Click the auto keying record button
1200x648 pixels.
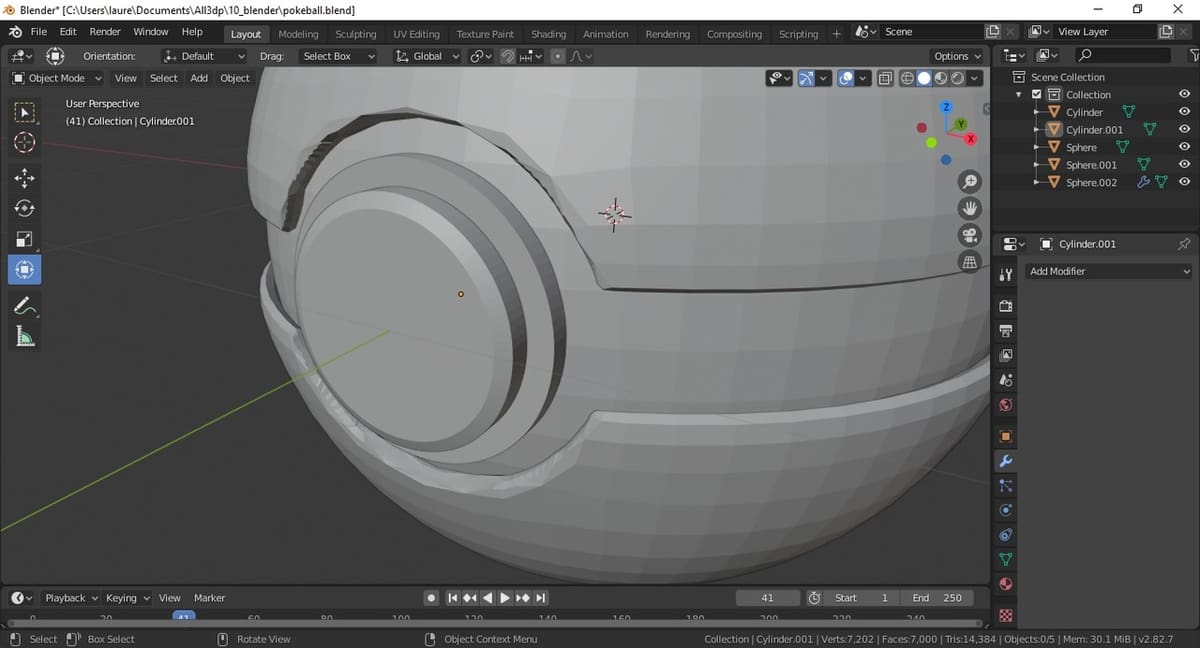pyautogui.click(x=431, y=598)
